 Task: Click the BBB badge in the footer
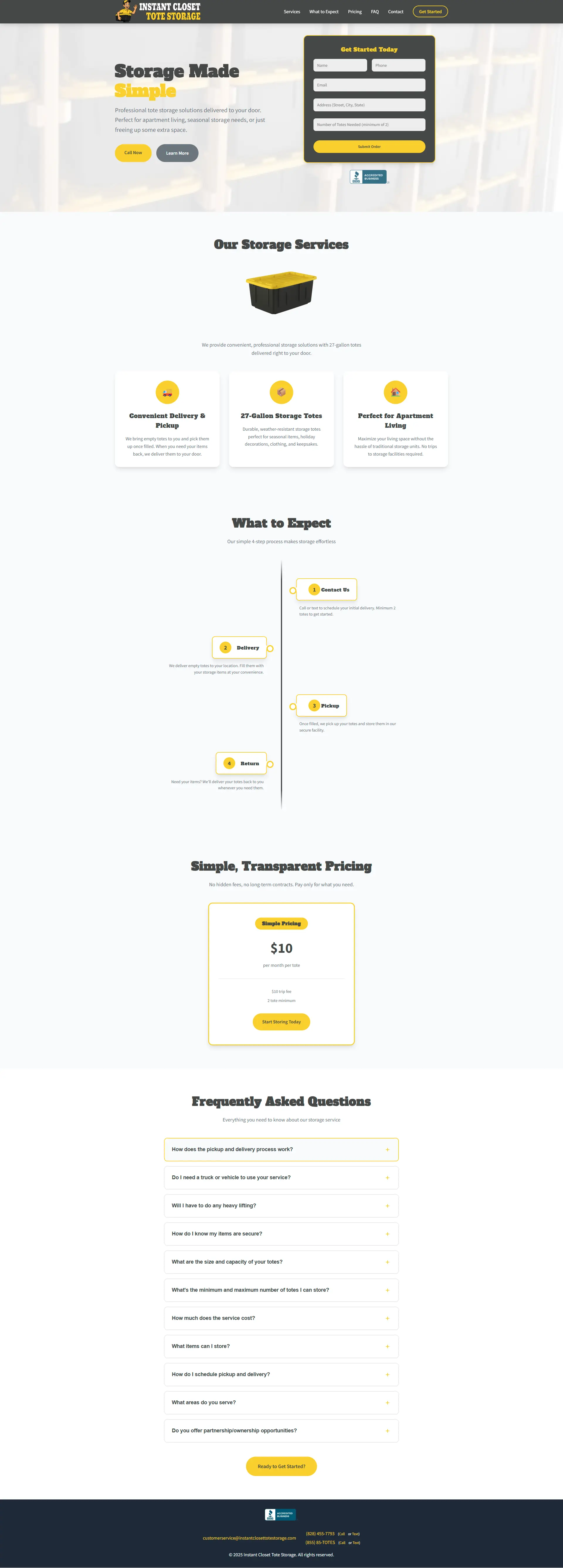click(x=280, y=1514)
